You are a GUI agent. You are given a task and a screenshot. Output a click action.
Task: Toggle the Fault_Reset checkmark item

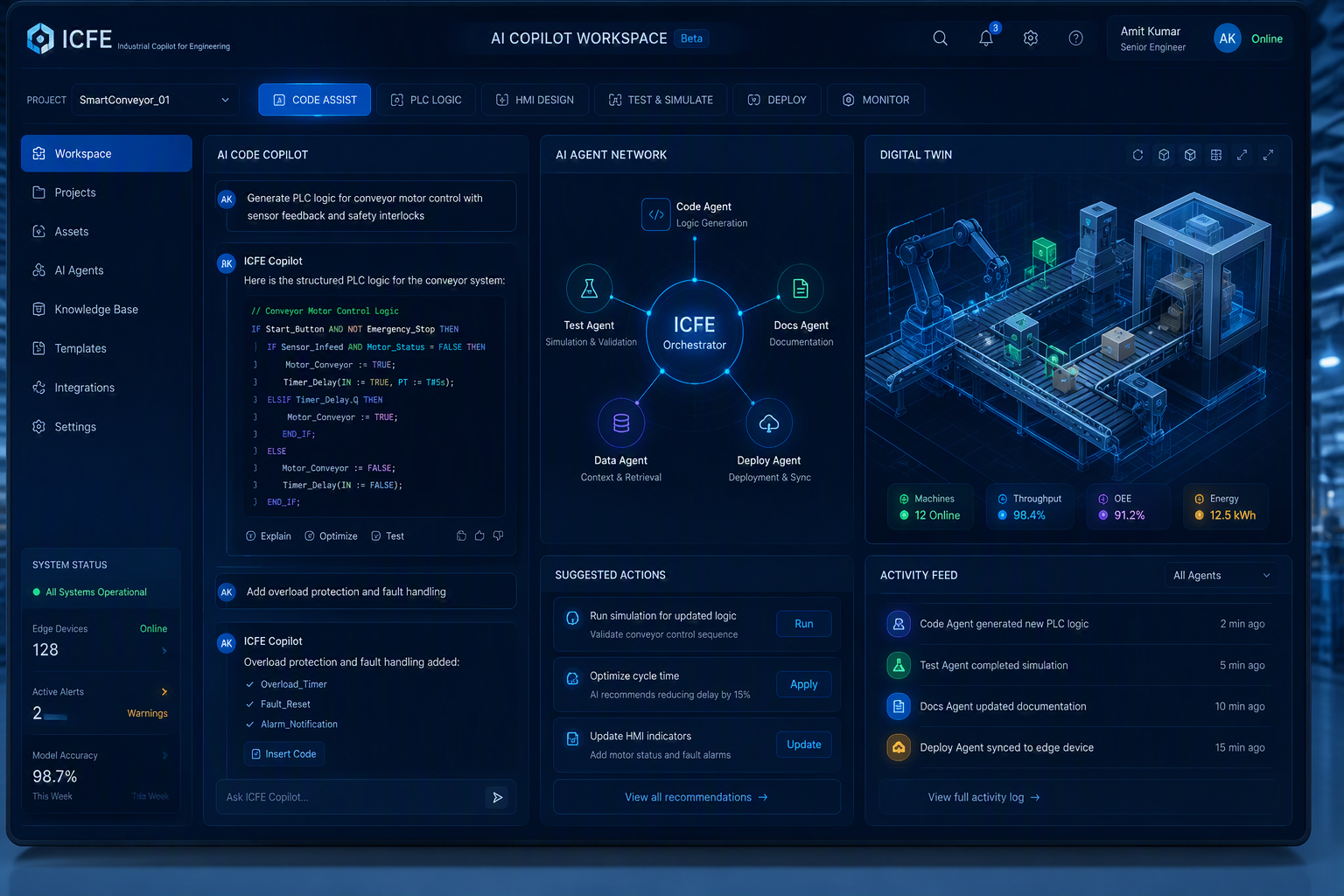click(x=278, y=704)
